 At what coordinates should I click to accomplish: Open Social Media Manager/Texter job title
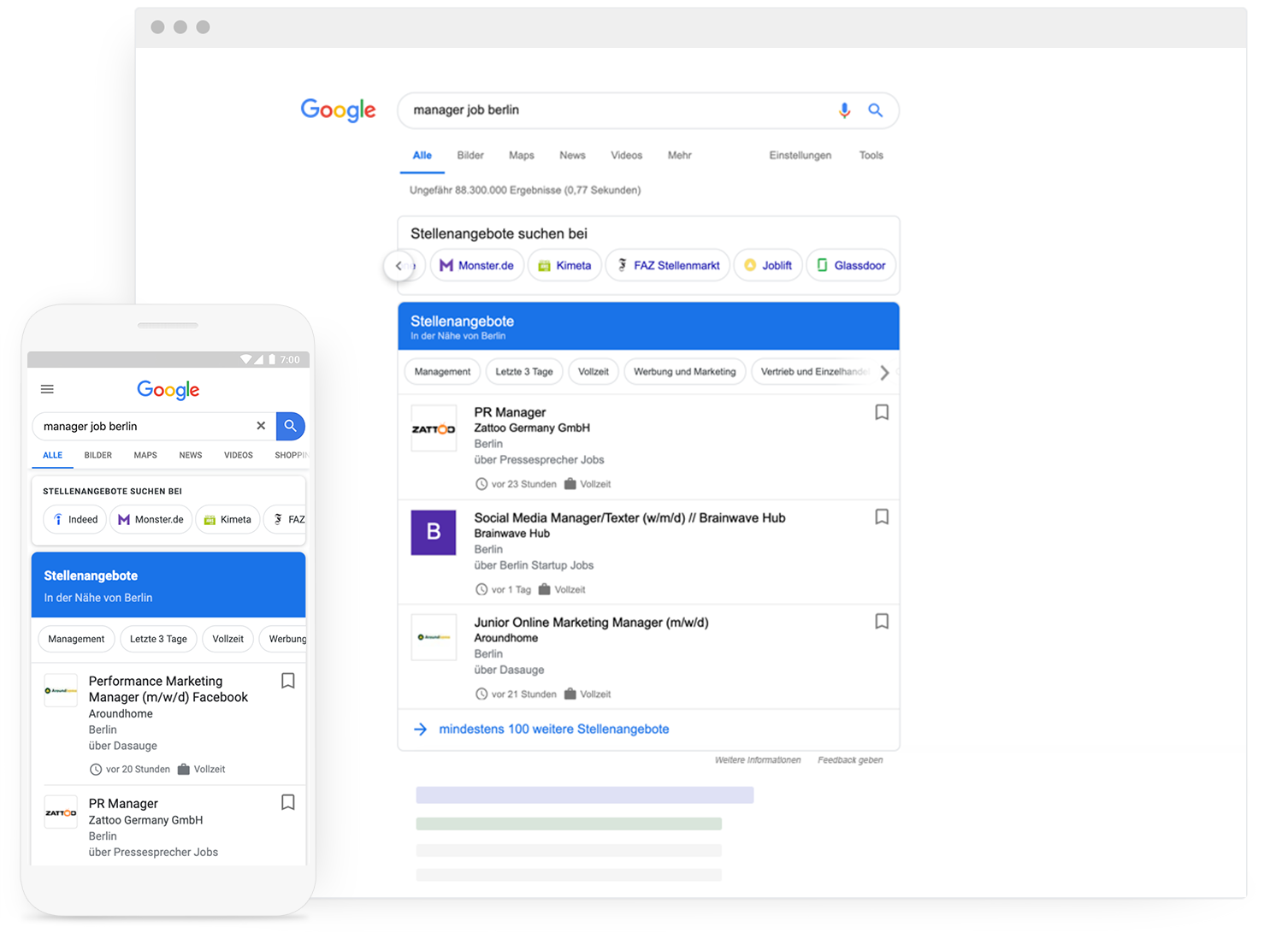pyautogui.click(x=629, y=518)
